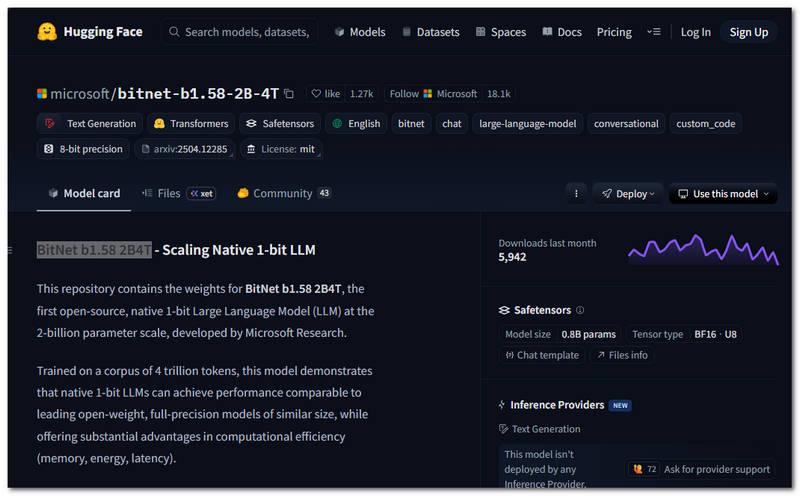
Task: Open Files info link
Action: pos(622,356)
